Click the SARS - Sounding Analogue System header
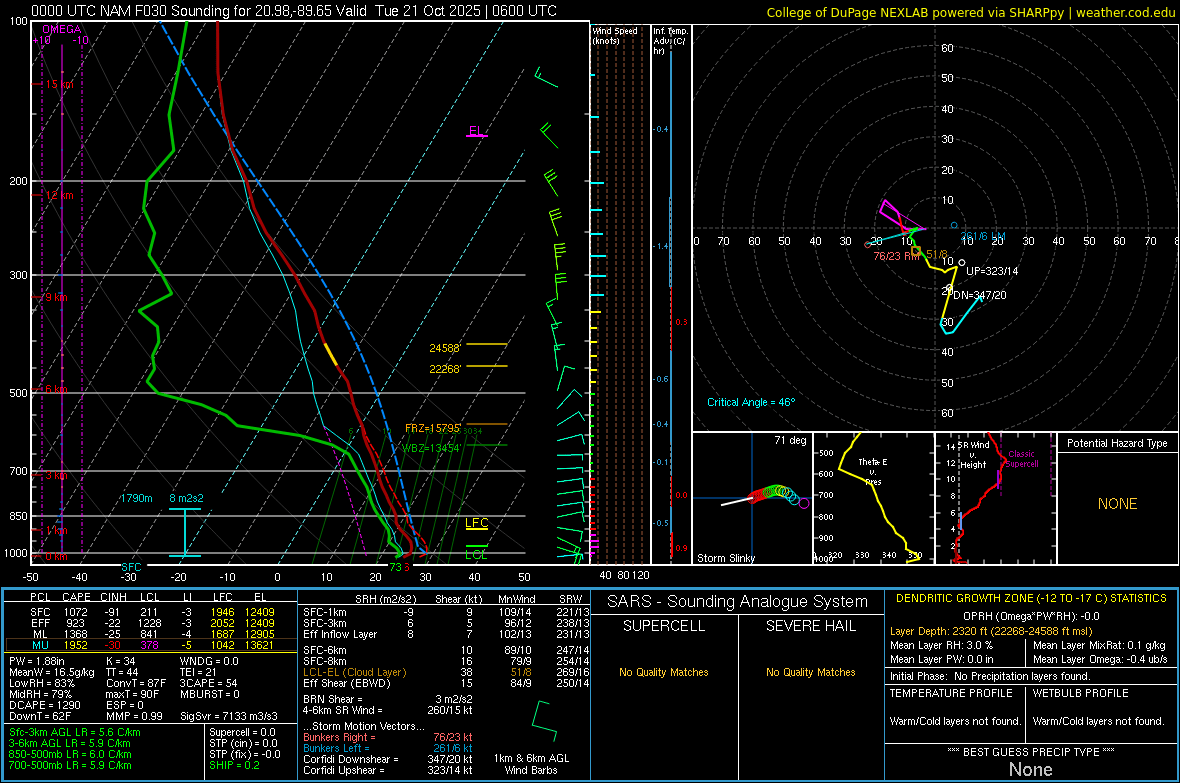The height and width of the screenshot is (783, 1180). coord(738,602)
